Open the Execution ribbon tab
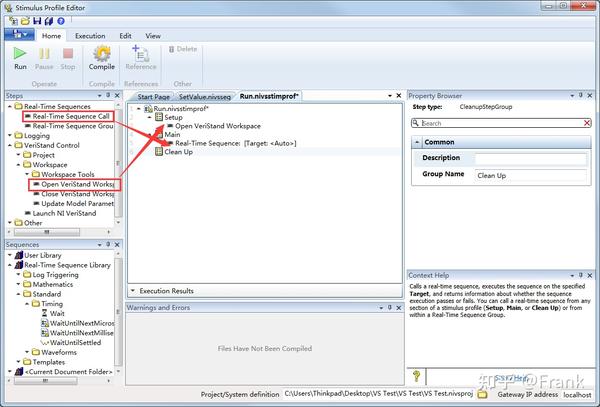600x407 pixels. (90, 36)
